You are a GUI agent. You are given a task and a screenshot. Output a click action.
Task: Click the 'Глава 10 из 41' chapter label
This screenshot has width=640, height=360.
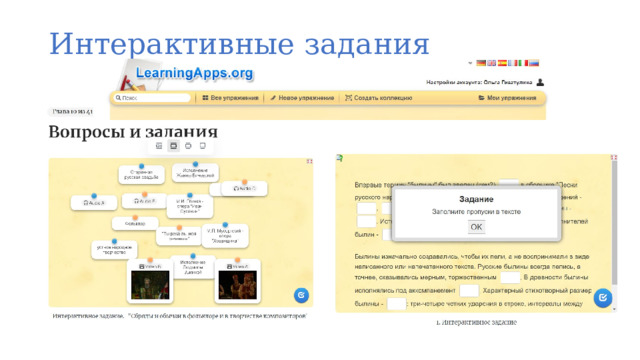coord(73,111)
